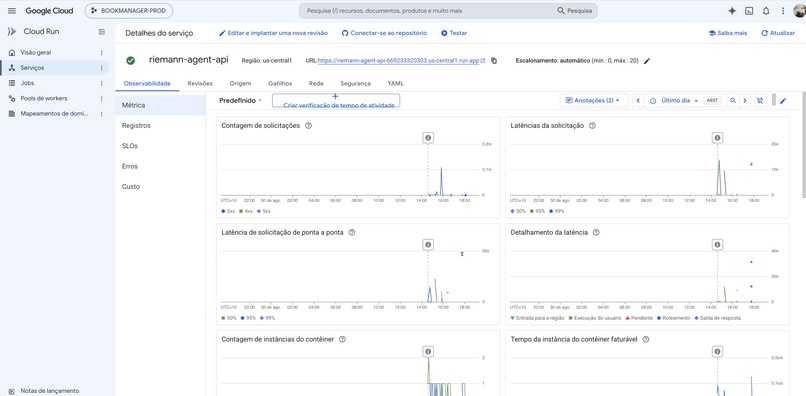Open options for Mapeamentos de domínio item

coord(101,114)
